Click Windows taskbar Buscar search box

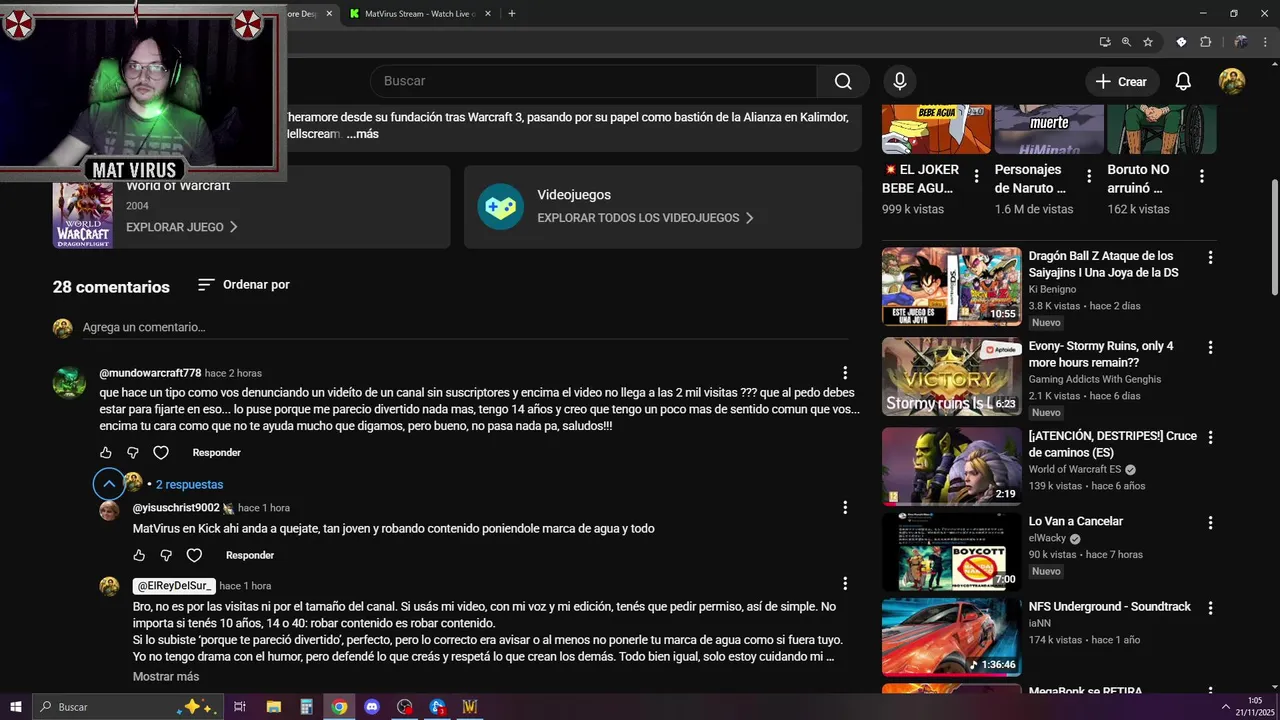pos(126,707)
